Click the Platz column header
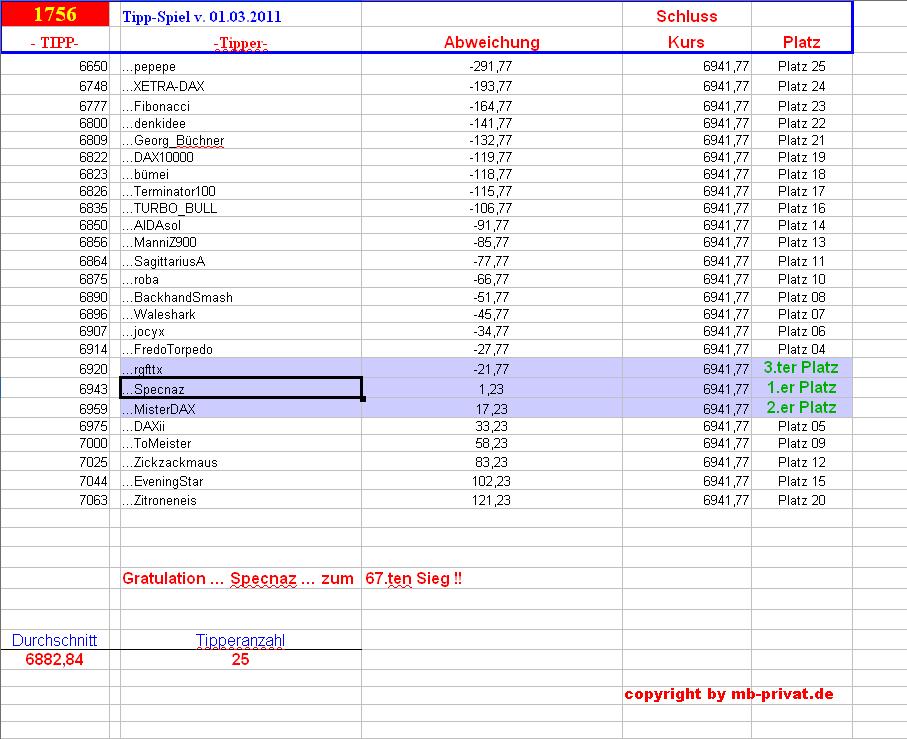The height and width of the screenshot is (739, 907). coord(801,42)
